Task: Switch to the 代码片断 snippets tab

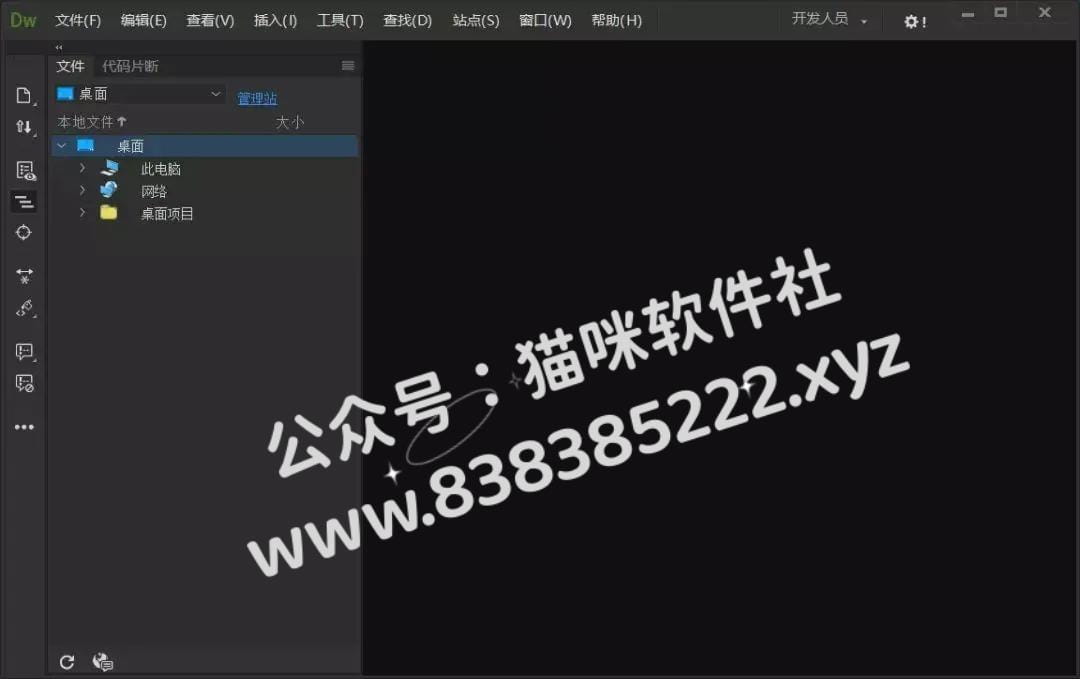Action: pyautogui.click(x=130, y=66)
